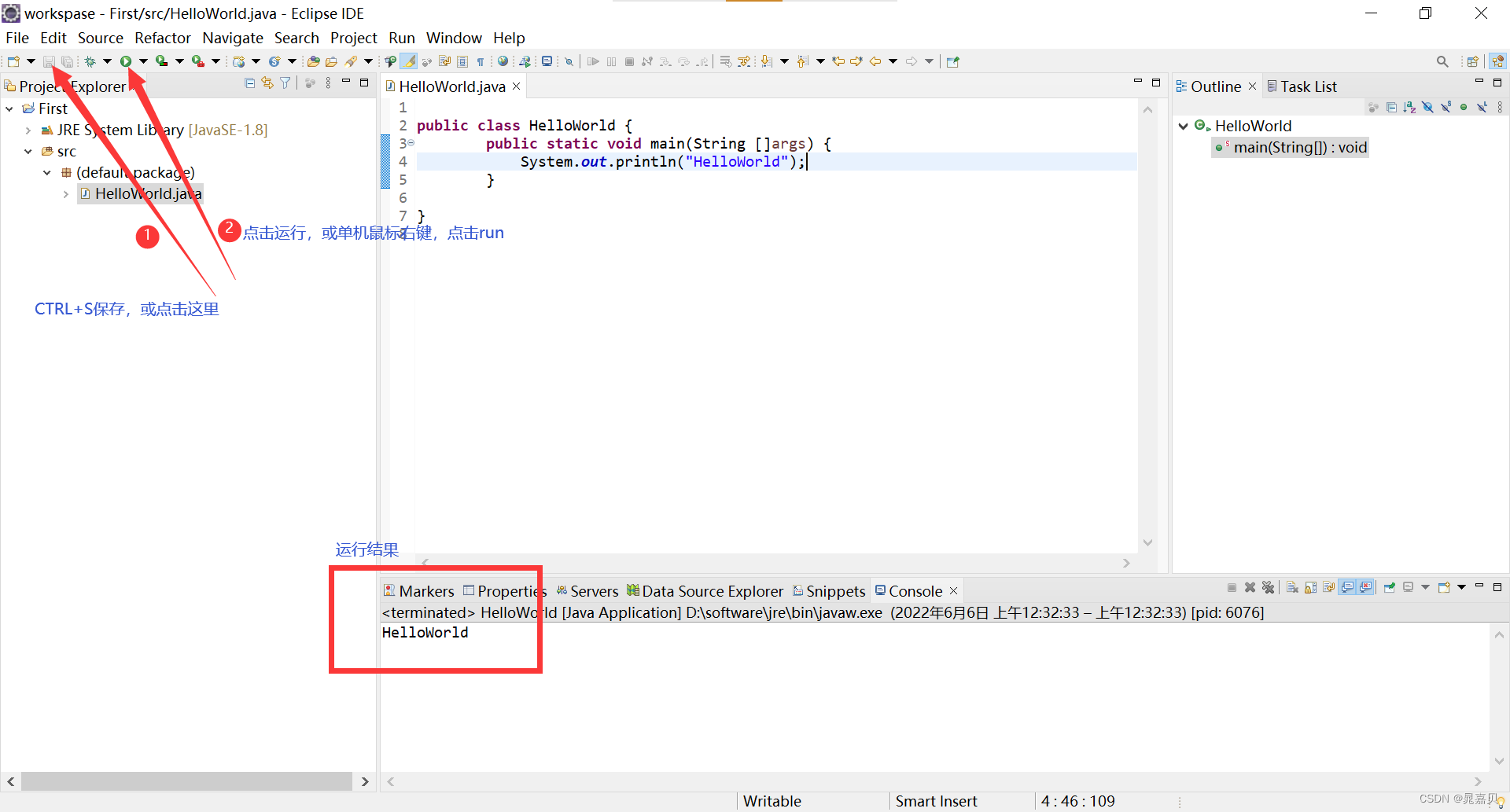This screenshot has width=1510, height=812.
Task: Open the New wizard dropdown arrow
Action: click(31, 61)
